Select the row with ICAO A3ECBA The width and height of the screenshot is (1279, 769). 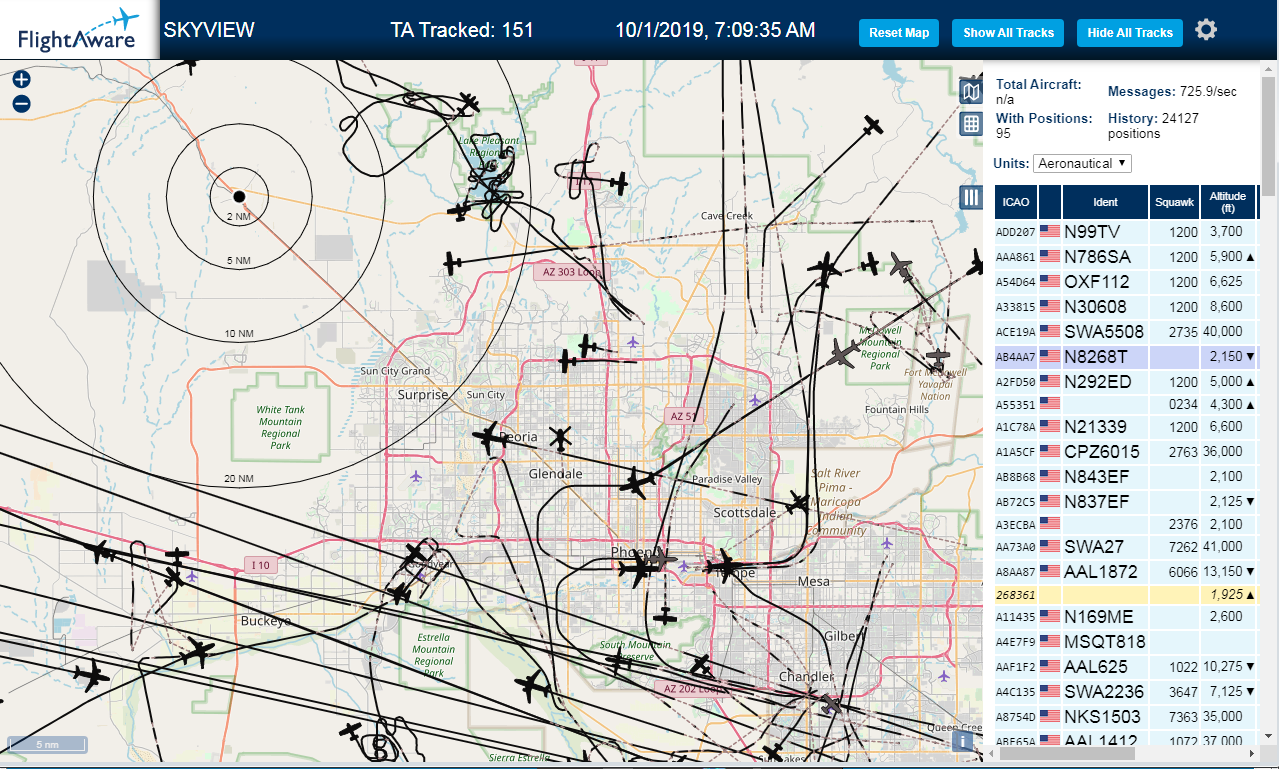1127,524
